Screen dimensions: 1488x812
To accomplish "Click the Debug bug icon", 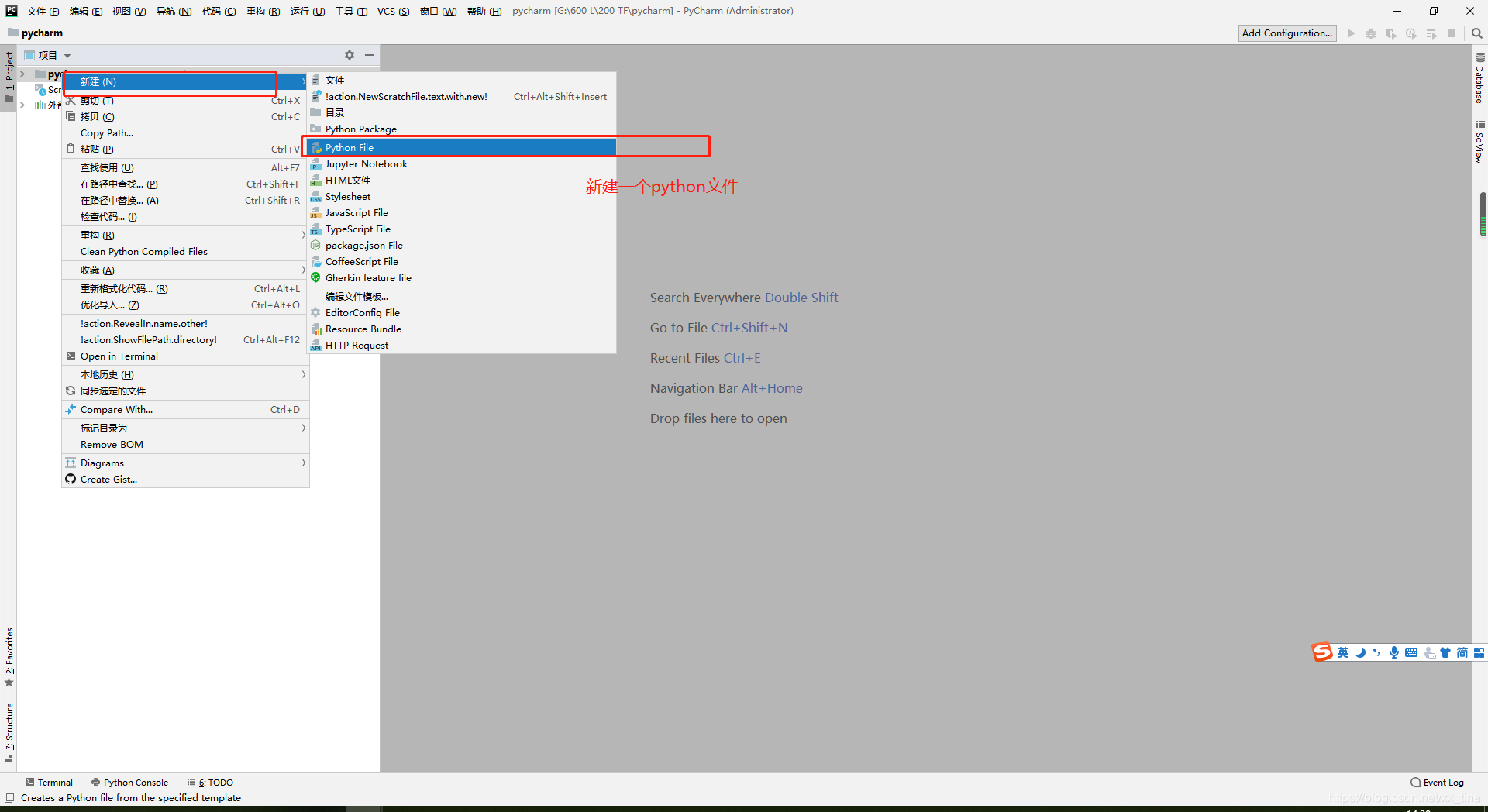I will click(1371, 33).
